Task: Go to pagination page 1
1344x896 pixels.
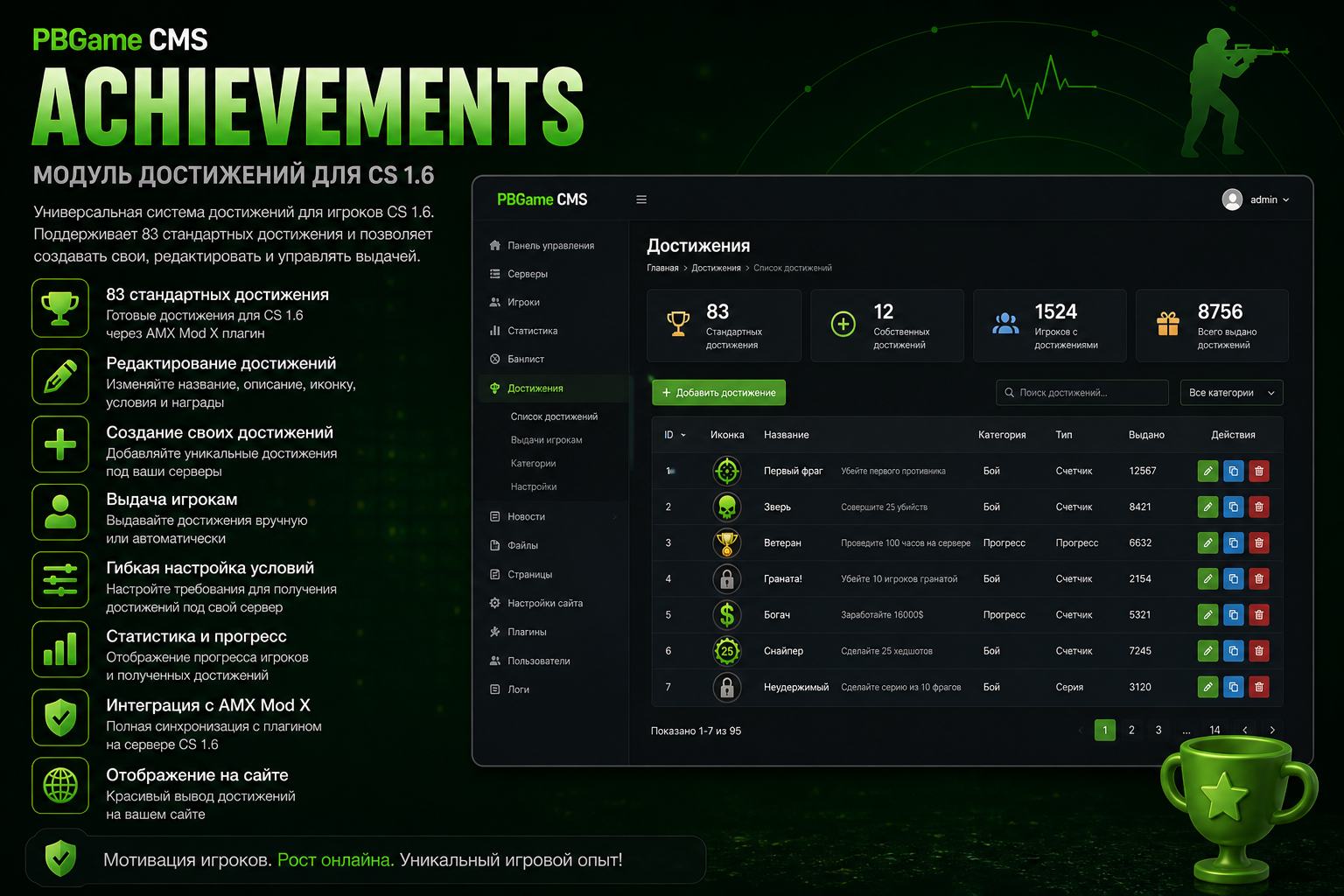Action: coord(1105,730)
